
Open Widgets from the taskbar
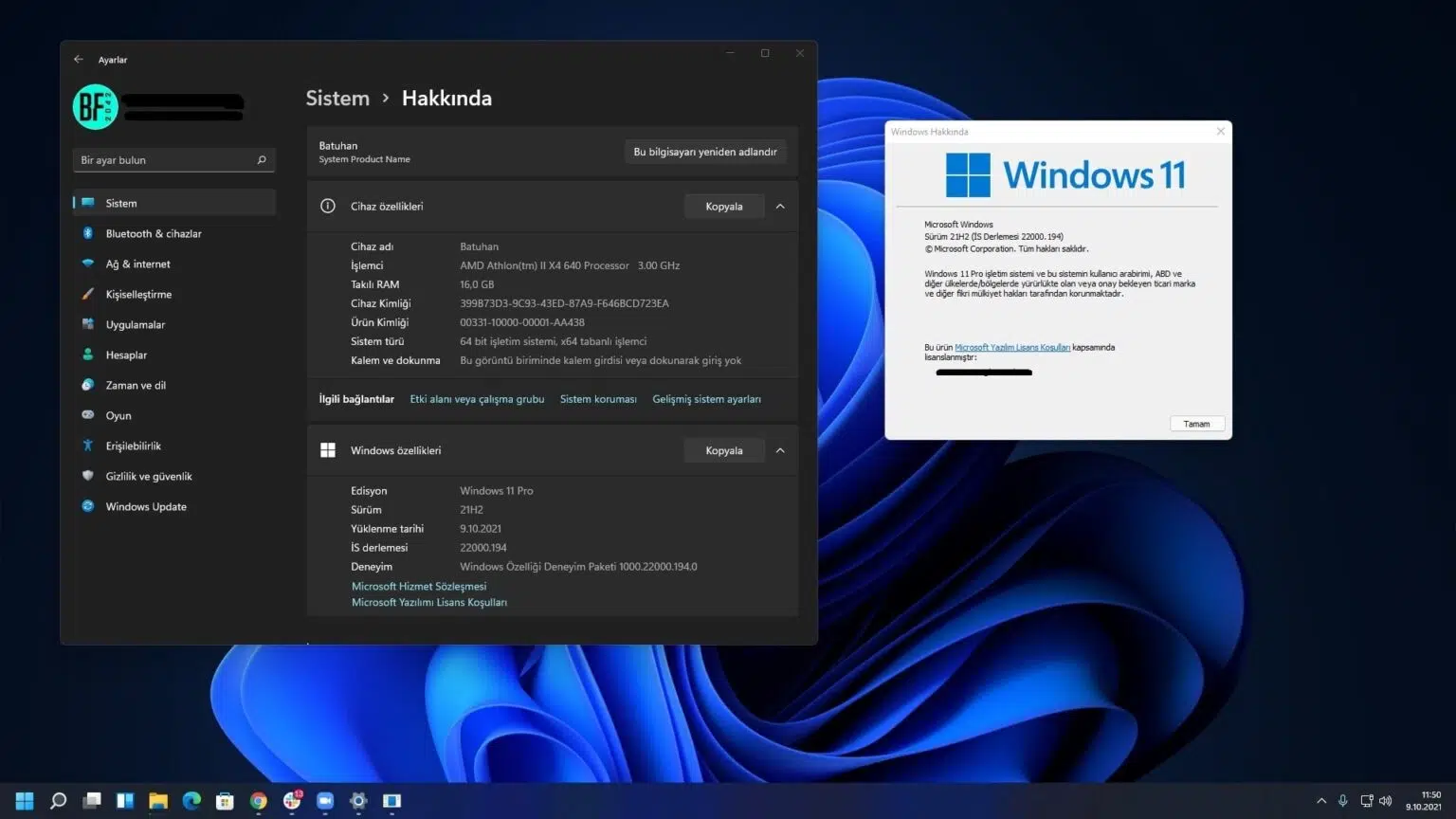125,801
